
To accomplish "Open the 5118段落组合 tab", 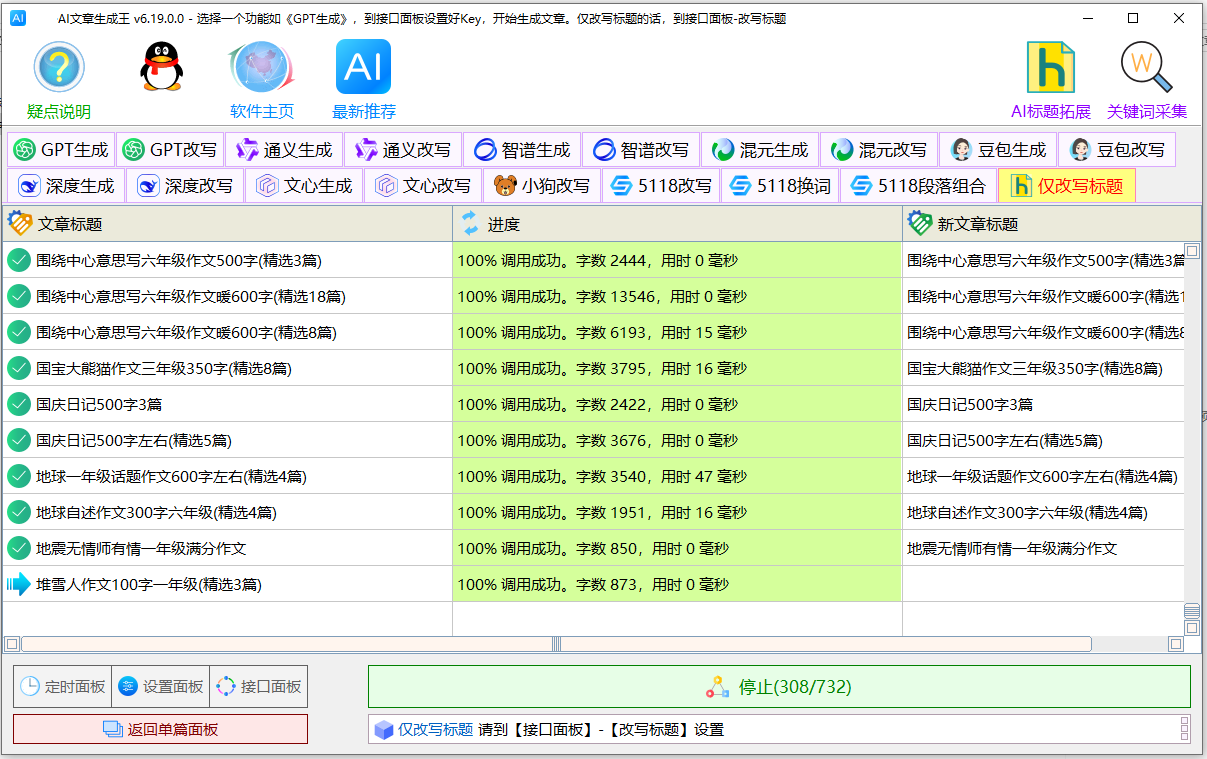I will point(918,185).
